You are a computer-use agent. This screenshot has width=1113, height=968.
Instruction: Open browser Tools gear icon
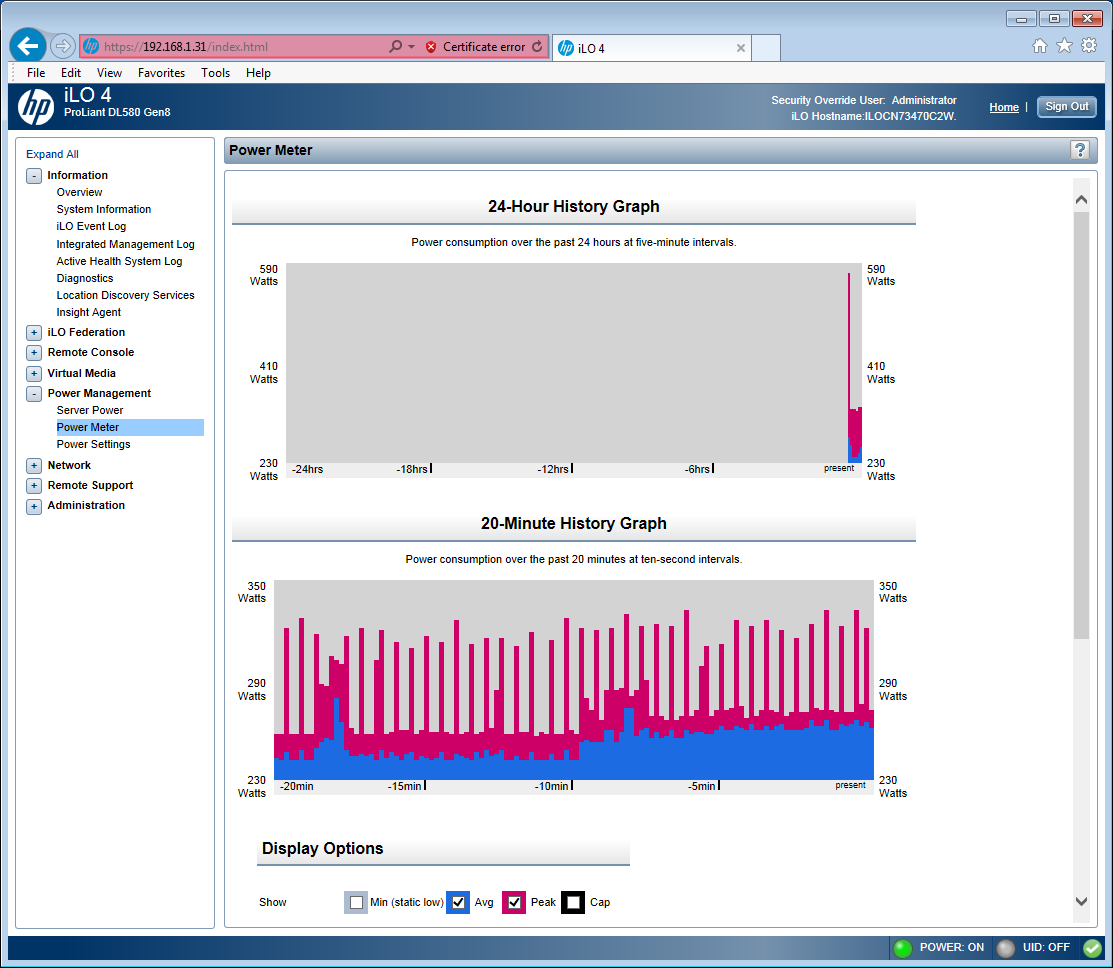[1089, 46]
